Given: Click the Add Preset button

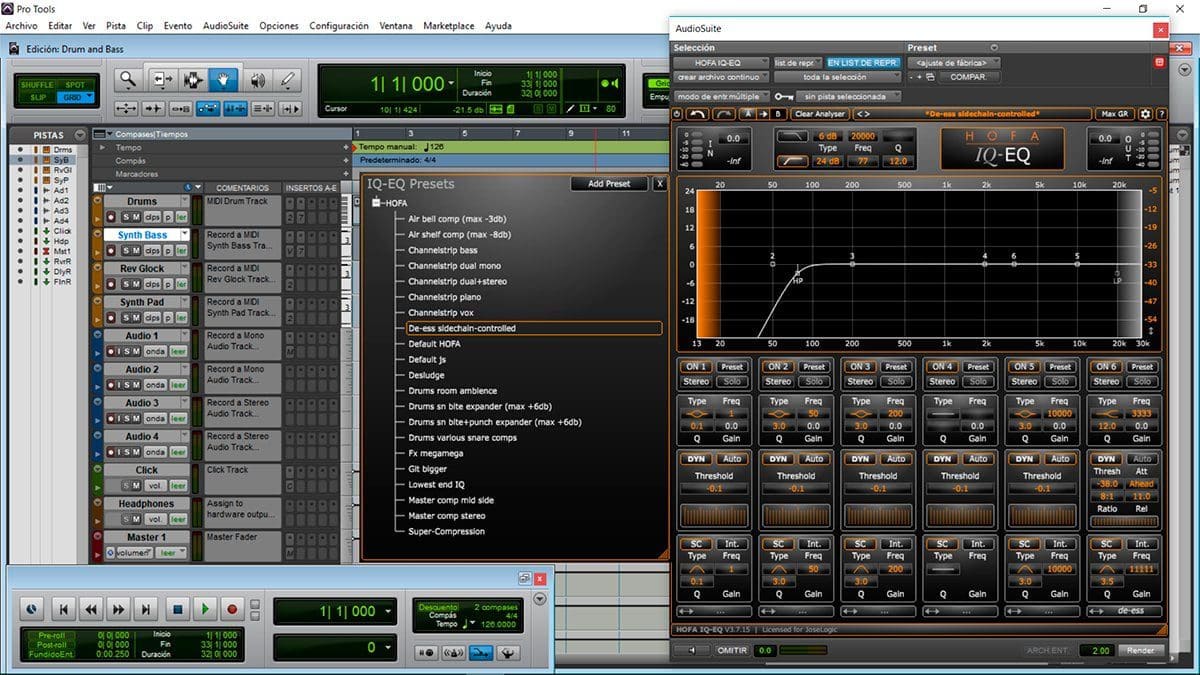Looking at the screenshot, I should [x=609, y=184].
